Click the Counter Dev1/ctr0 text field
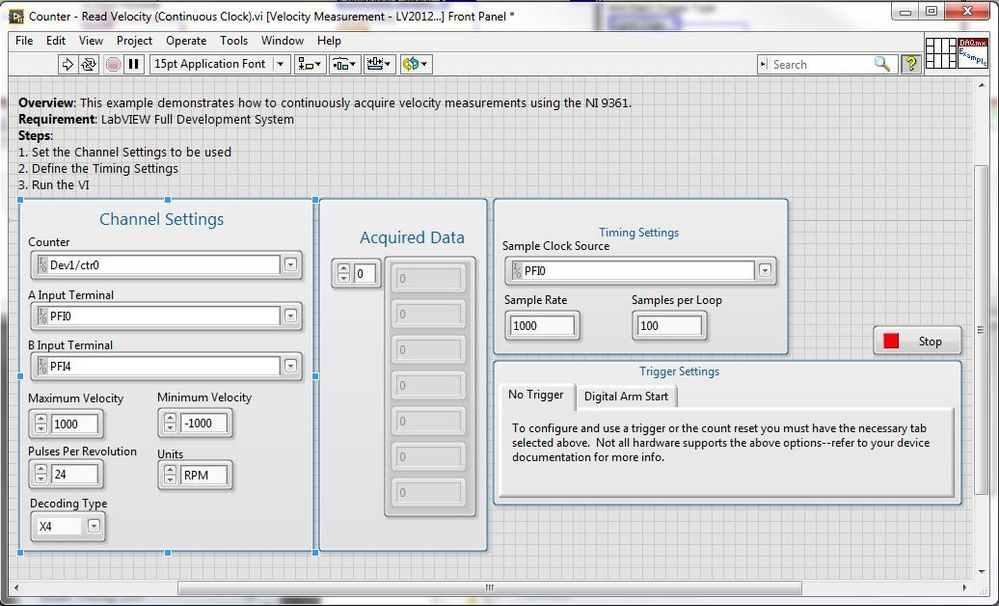This screenshot has height=606, width=999. coord(159,265)
